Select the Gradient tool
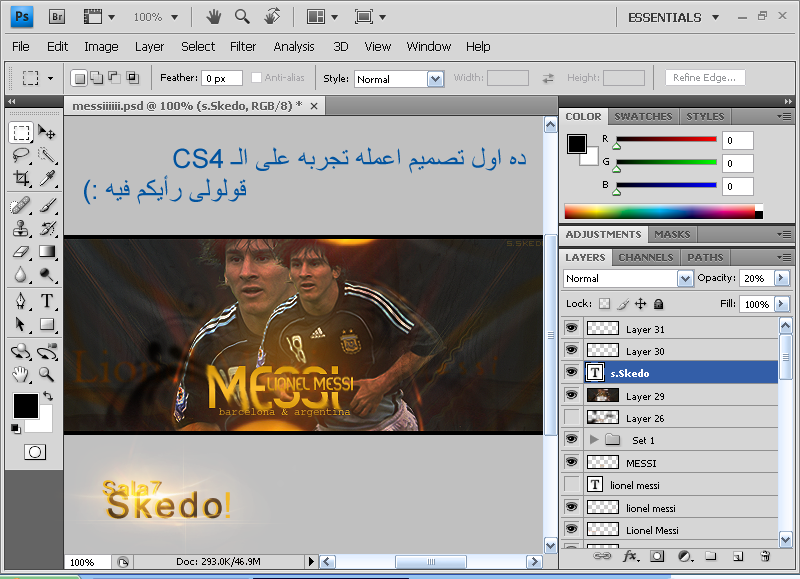This screenshot has height=579, width=800. [47, 251]
